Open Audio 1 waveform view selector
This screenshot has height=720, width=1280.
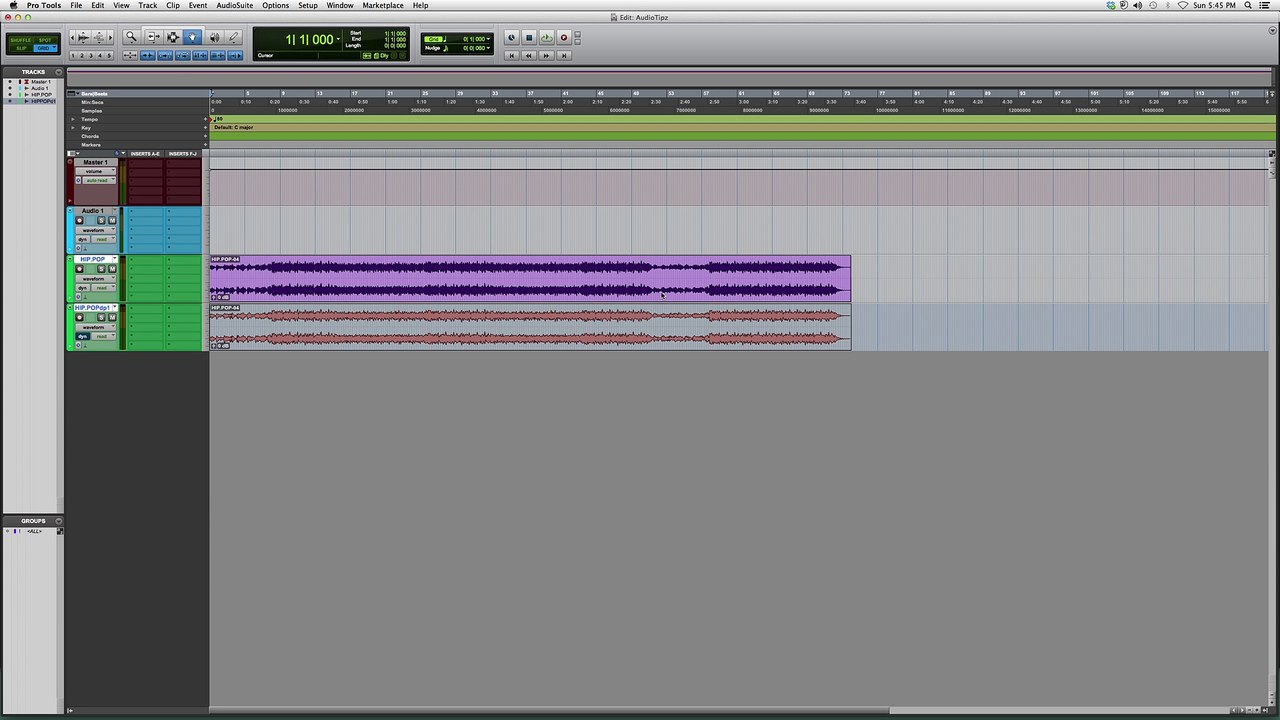tap(96, 230)
